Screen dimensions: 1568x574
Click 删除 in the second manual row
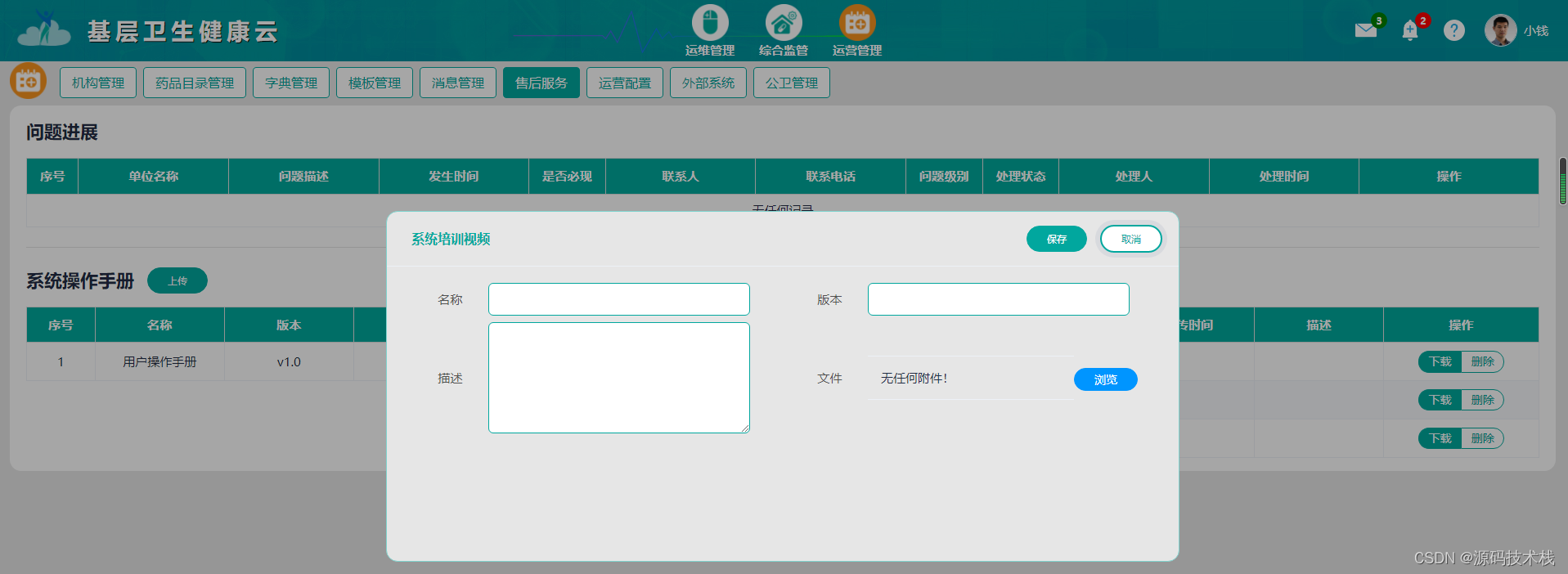pyautogui.click(x=1483, y=400)
